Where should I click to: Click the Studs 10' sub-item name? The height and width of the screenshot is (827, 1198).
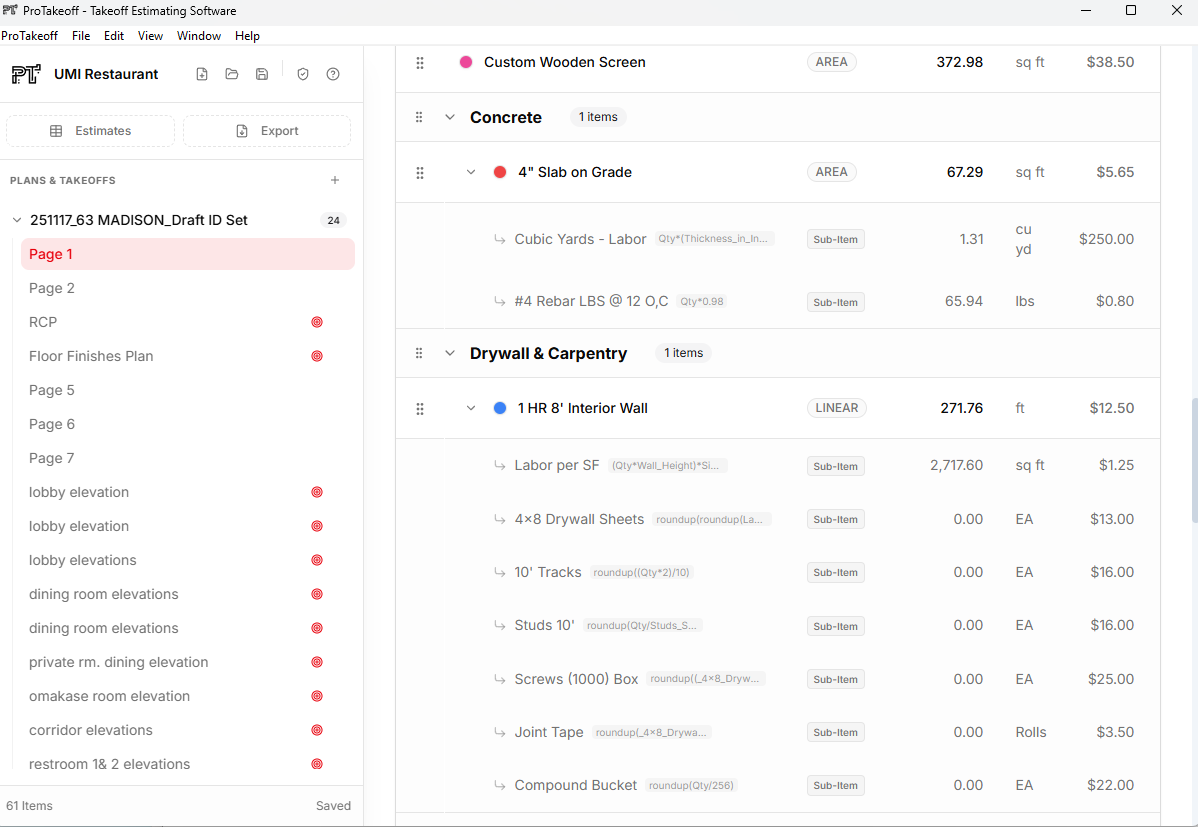point(545,625)
